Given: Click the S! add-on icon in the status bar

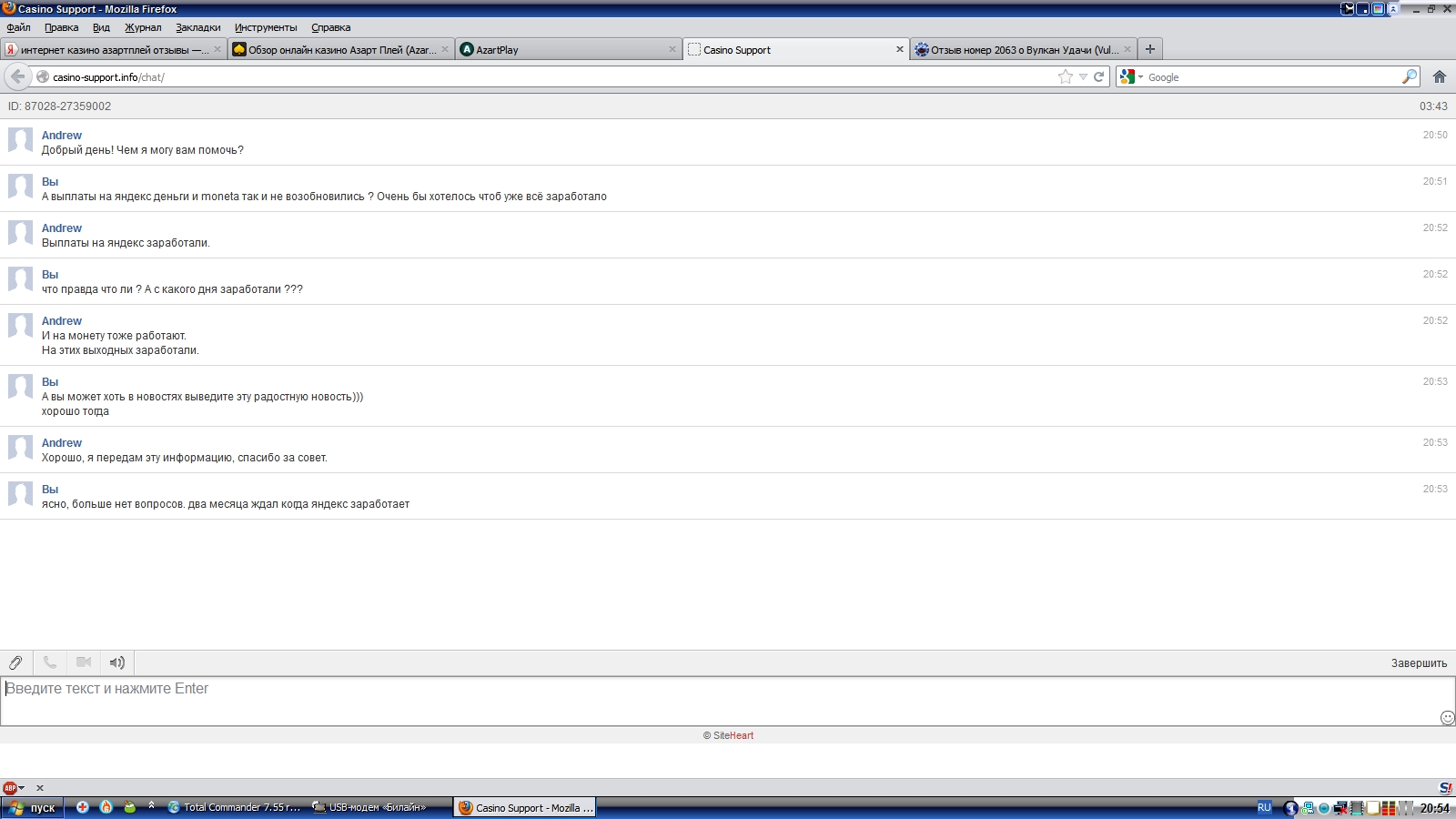Looking at the screenshot, I should pos(1446,788).
